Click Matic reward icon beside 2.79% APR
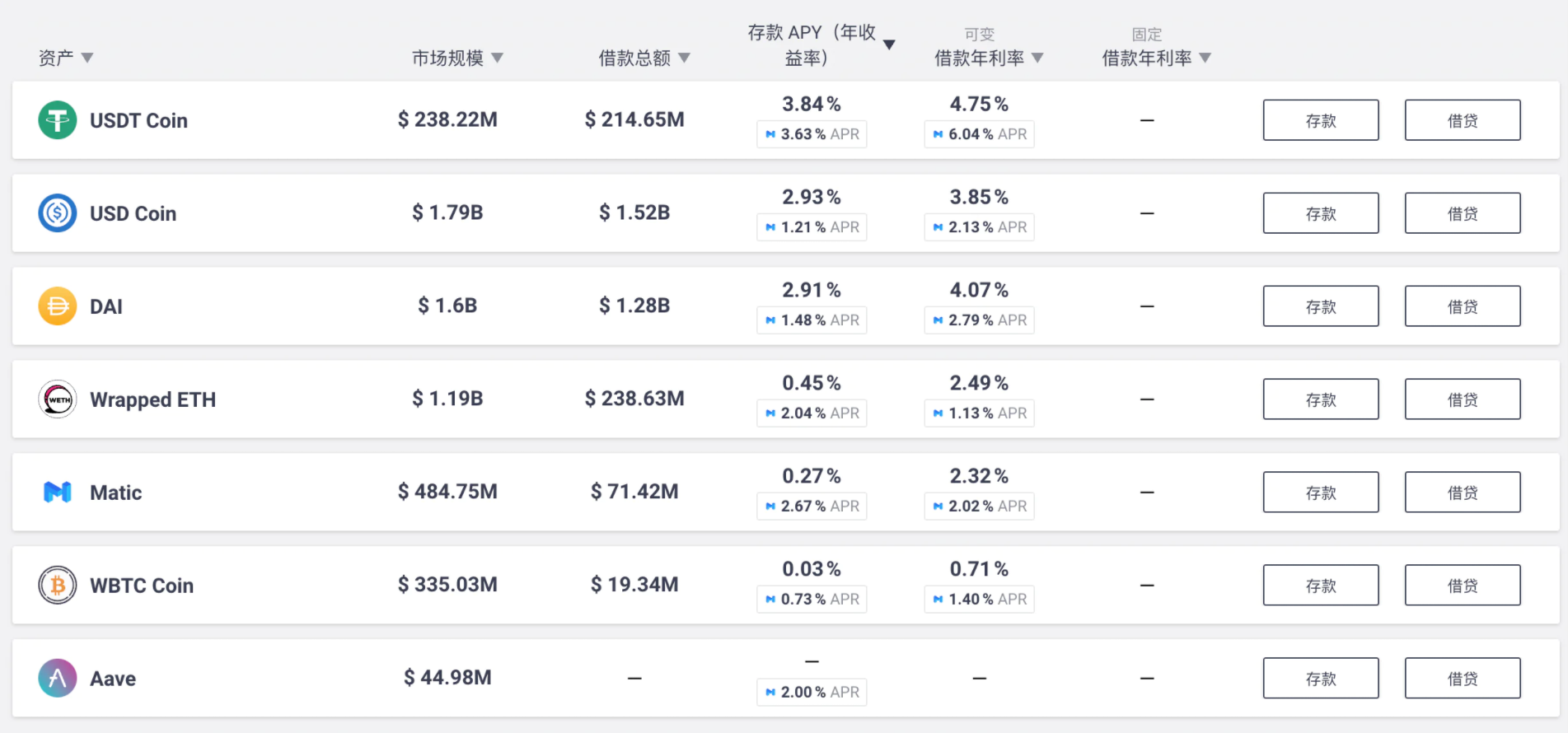 click(938, 320)
